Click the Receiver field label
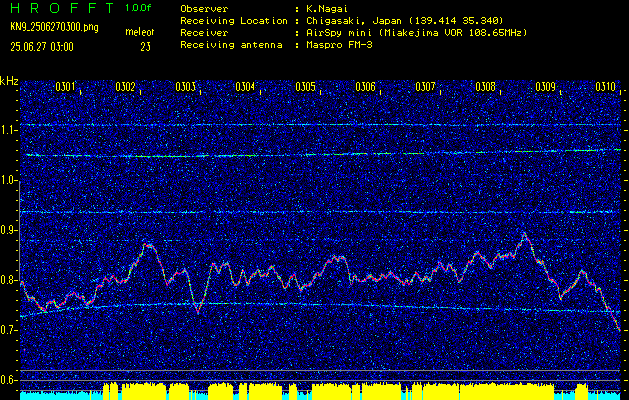The width and height of the screenshot is (629, 400). pos(204,33)
